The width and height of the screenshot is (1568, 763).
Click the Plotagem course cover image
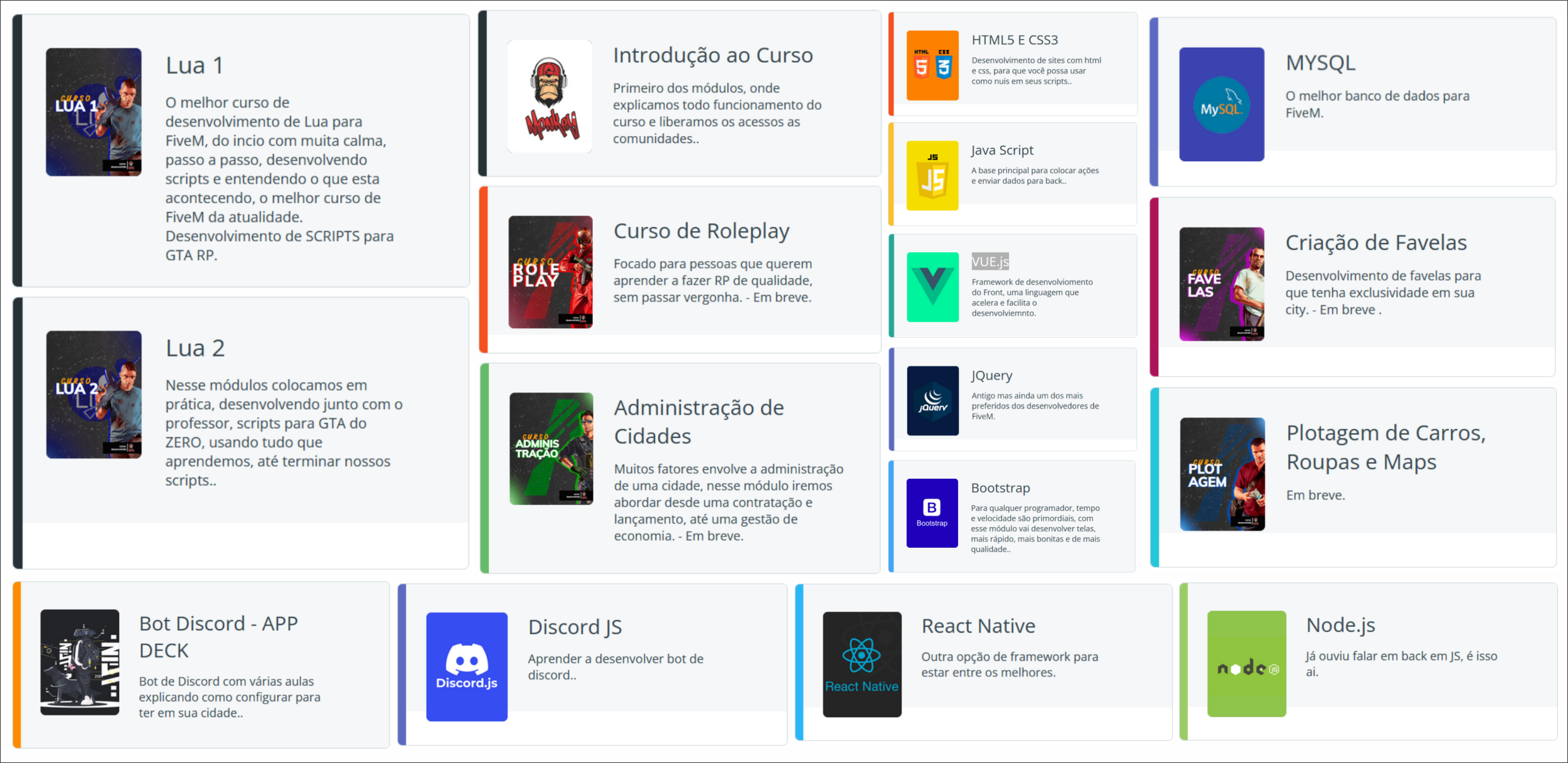pos(1222,474)
